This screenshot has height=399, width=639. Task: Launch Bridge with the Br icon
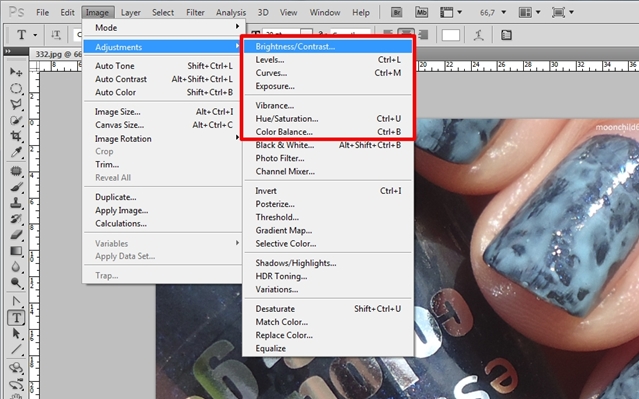click(x=396, y=12)
